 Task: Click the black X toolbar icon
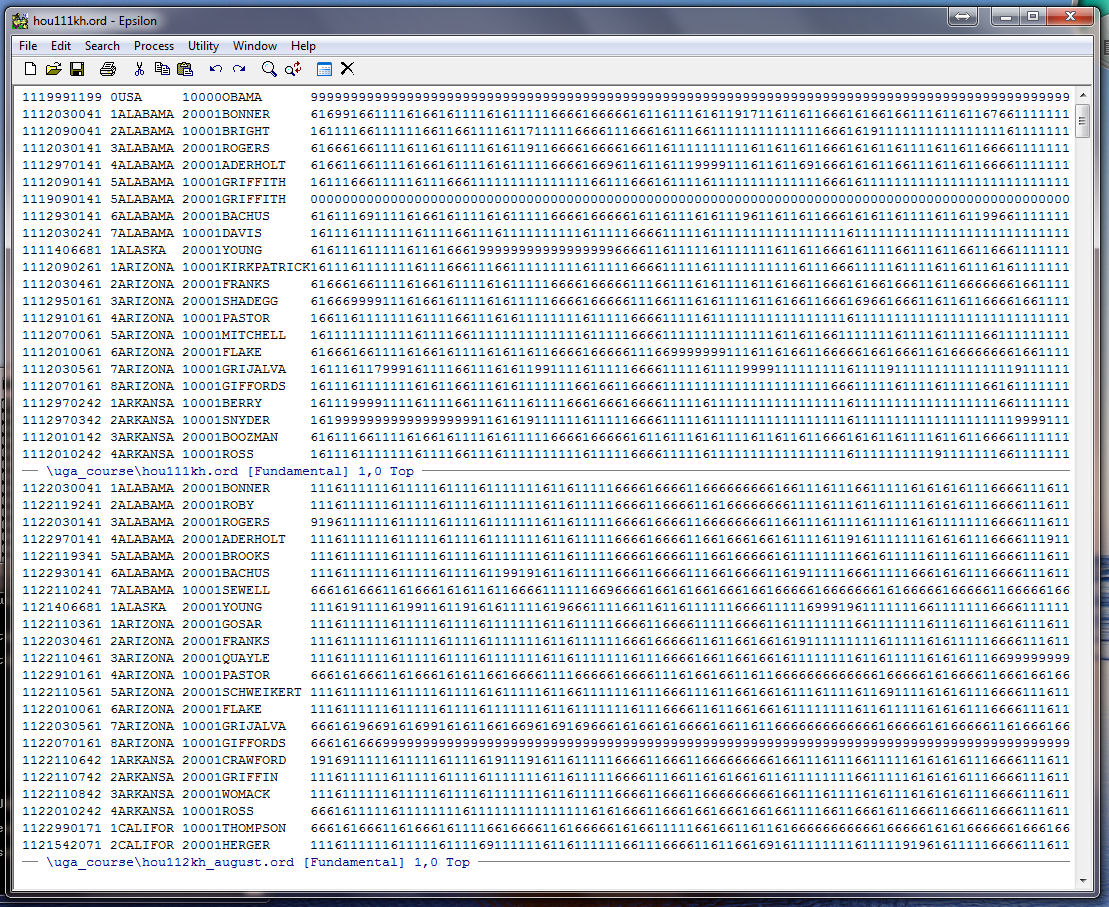click(x=347, y=69)
